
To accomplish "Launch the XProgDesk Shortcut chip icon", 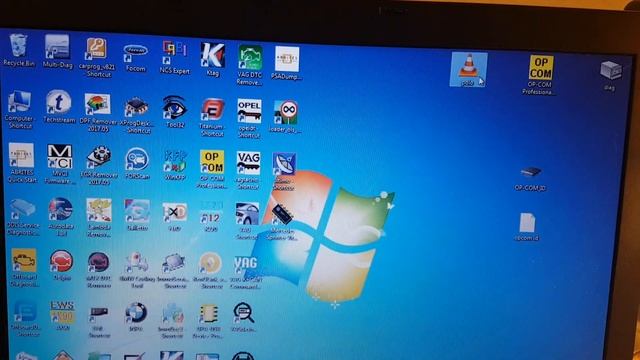I will tap(136, 108).
